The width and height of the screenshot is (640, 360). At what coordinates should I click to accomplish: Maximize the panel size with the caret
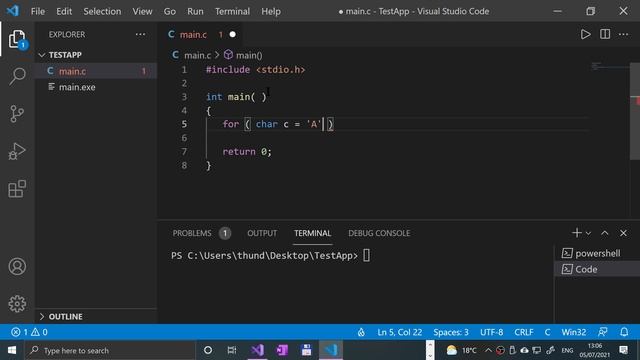[604, 233]
